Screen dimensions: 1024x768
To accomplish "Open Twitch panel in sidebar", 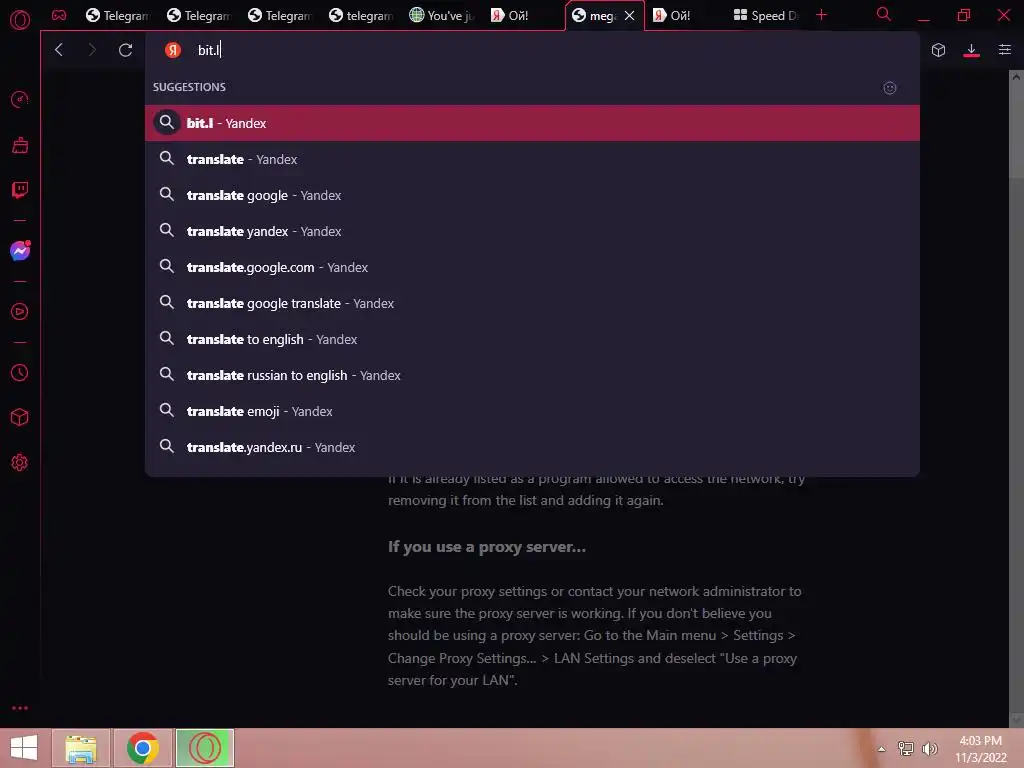I will click(20, 190).
